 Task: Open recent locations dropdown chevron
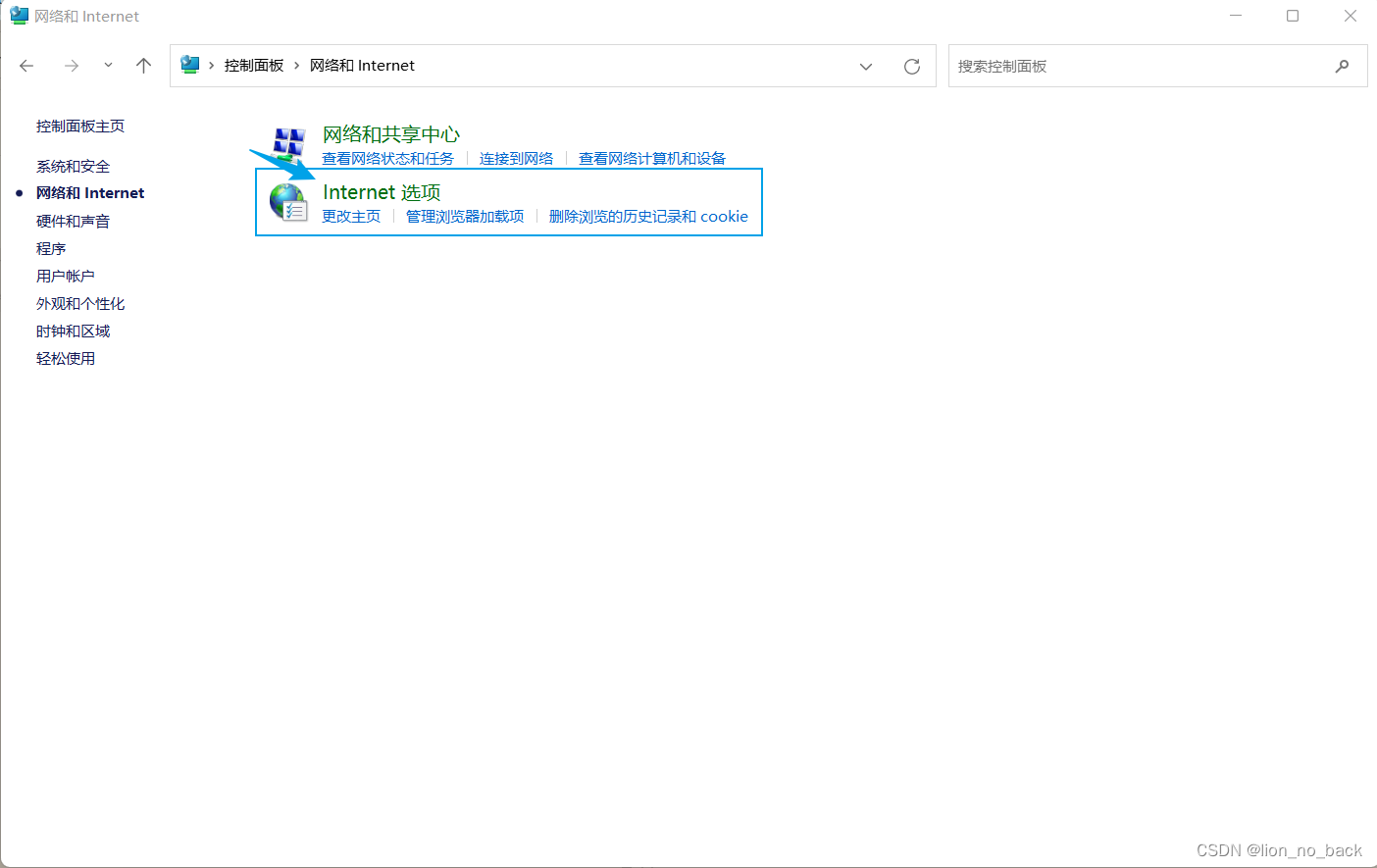click(108, 66)
